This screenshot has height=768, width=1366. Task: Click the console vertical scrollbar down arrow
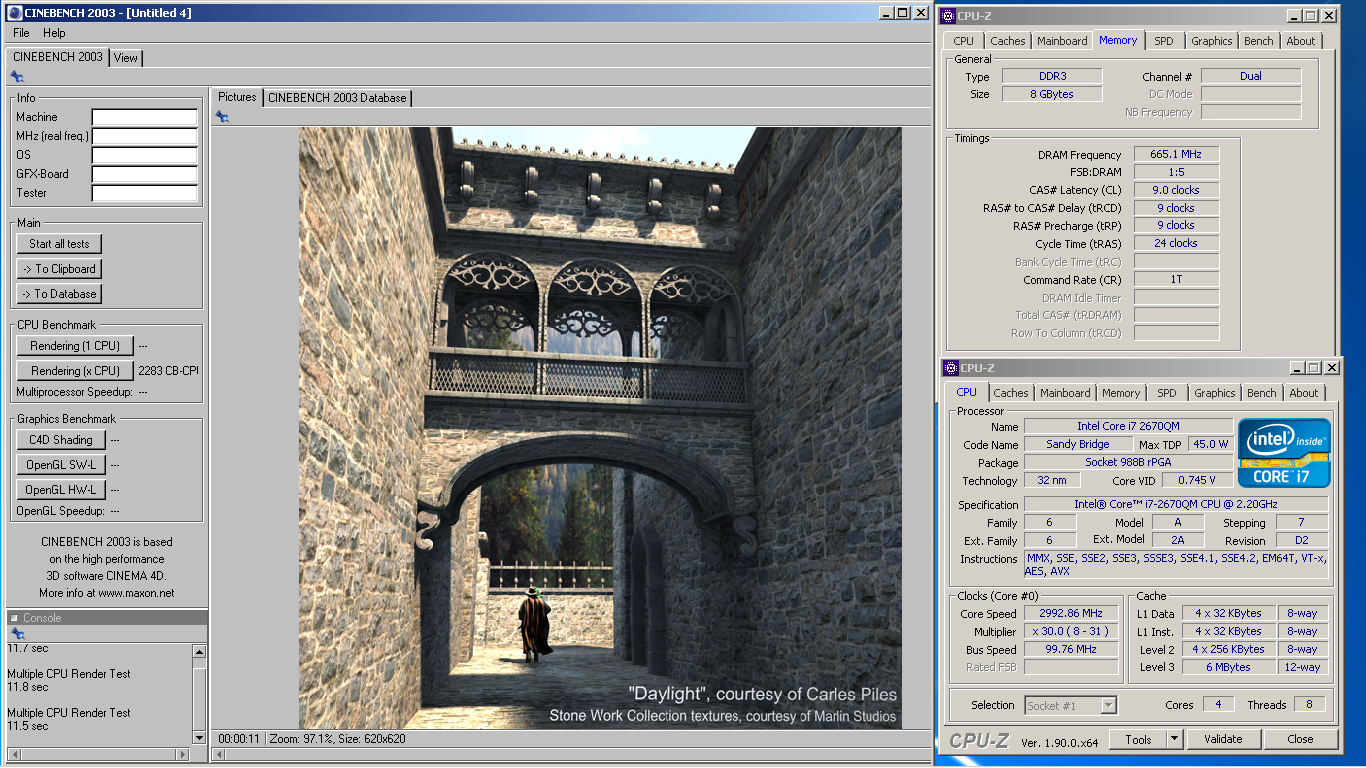pyautogui.click(x=199, y=738)
